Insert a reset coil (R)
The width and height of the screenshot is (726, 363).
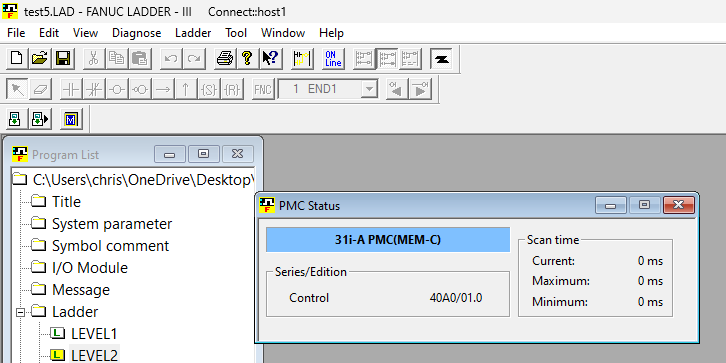[232, 89]
